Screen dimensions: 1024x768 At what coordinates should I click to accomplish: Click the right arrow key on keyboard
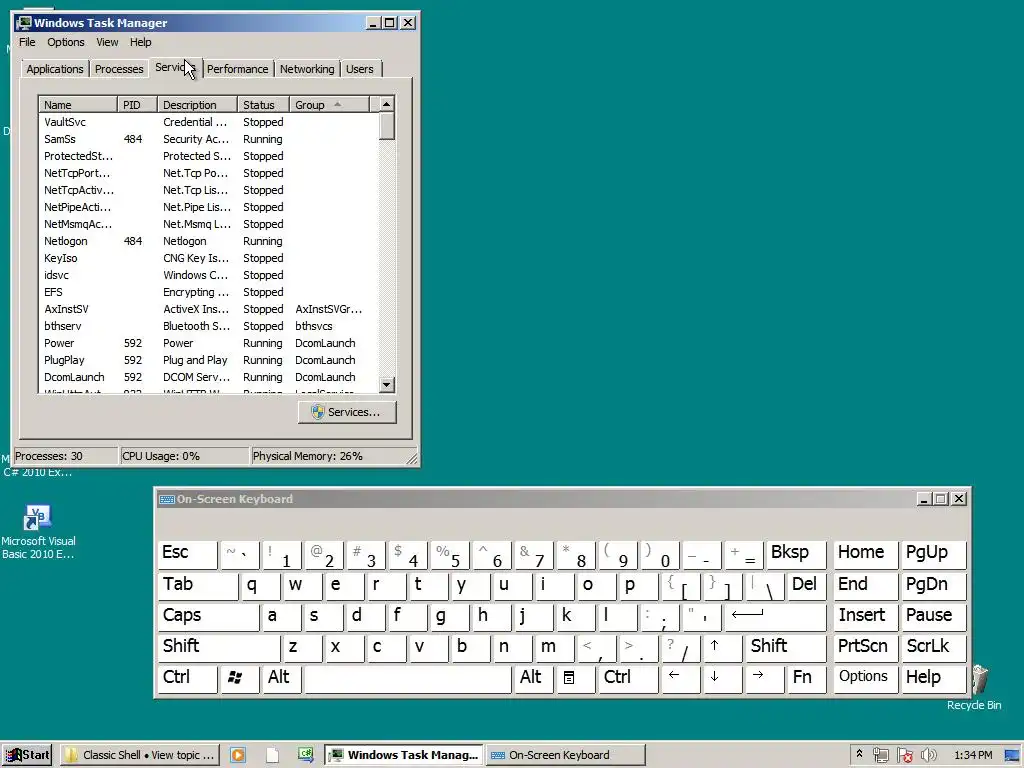[764, 679]
